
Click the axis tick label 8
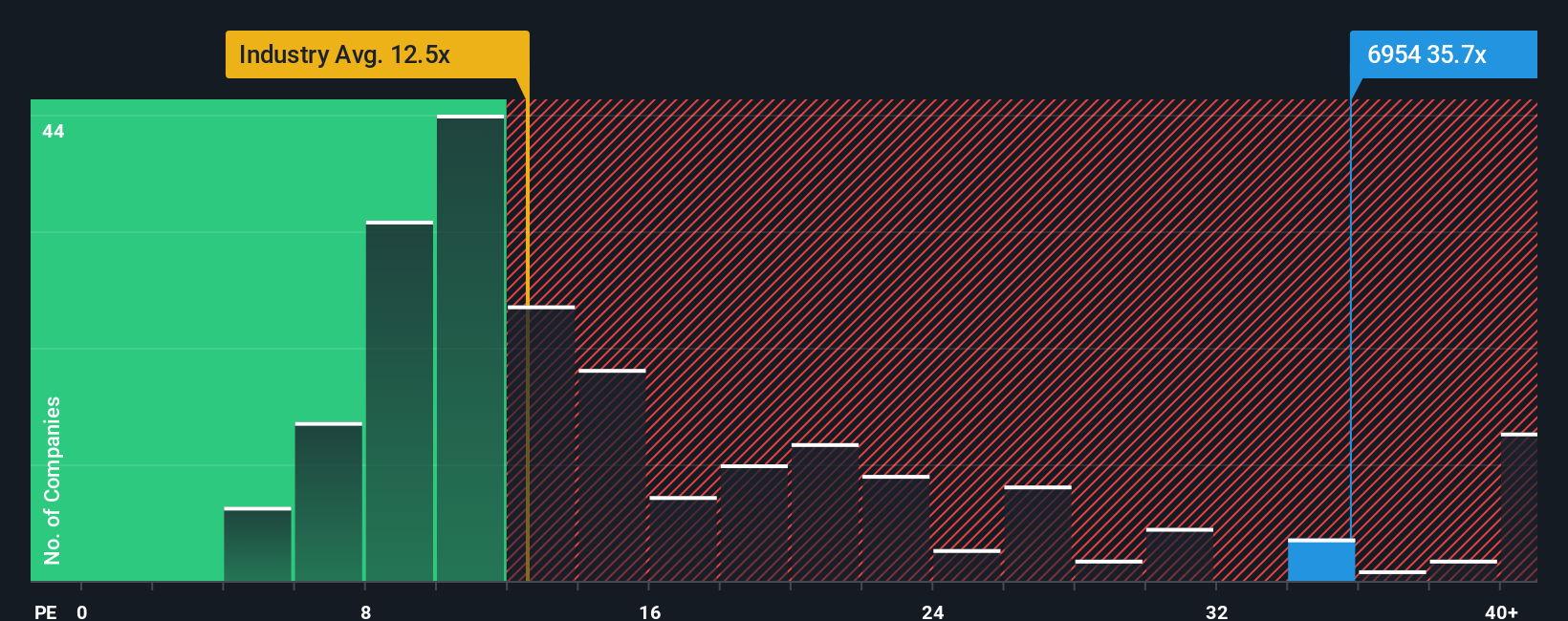pos(365,611)
